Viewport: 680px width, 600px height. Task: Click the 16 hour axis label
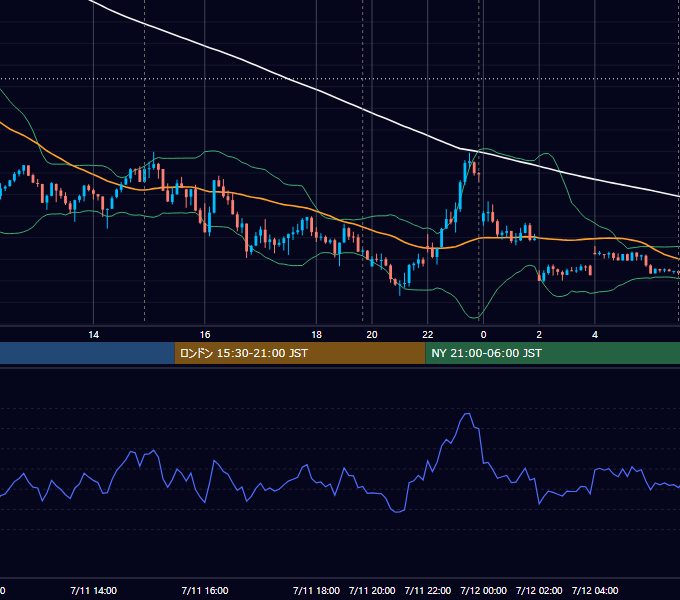tap(205, 335)
